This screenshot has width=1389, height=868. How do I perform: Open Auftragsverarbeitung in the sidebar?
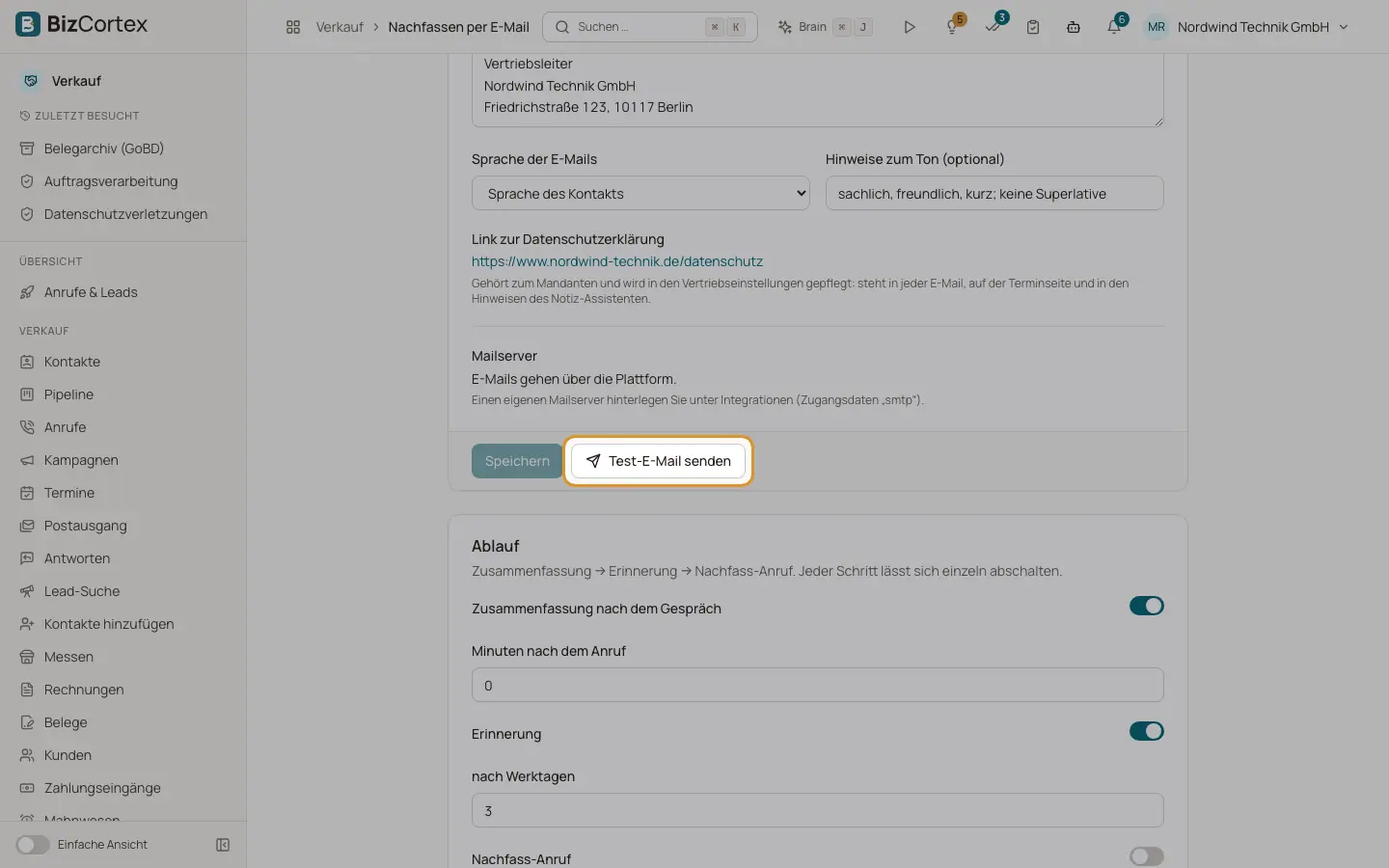click(111, 181)
